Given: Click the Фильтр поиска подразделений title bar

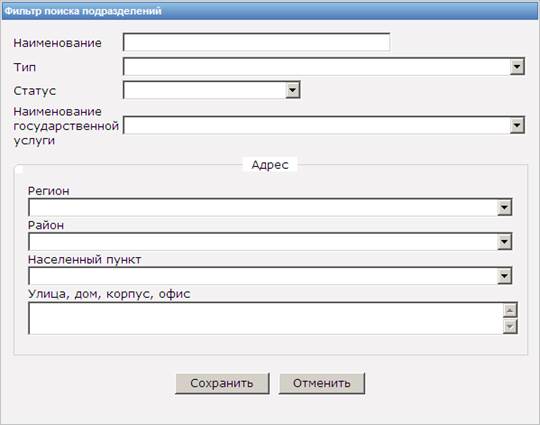Looking at the screenshot, I should pyautogui.click(x=270, y=11).
